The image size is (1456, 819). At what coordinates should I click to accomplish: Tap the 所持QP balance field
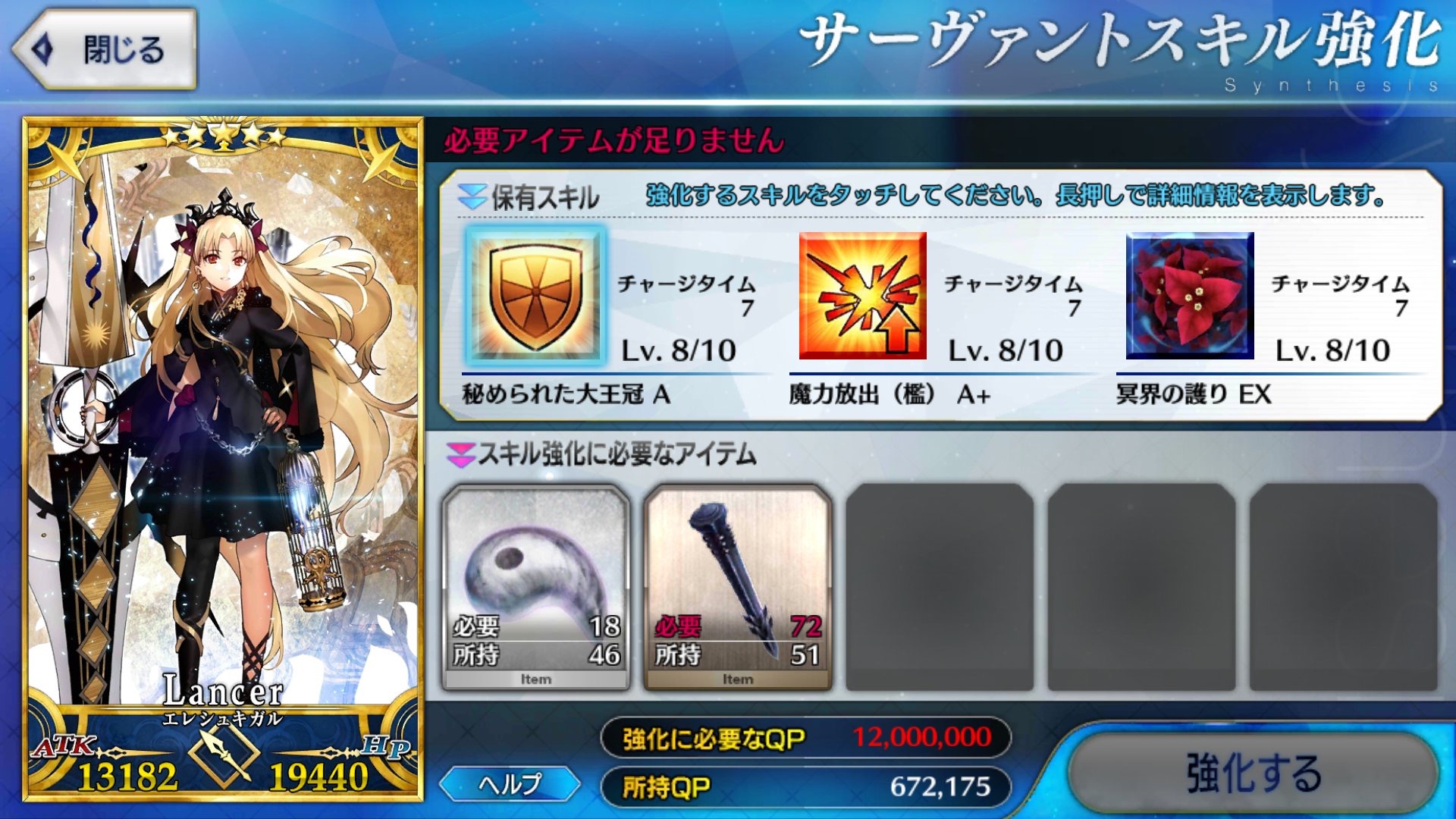coord(805,787)
